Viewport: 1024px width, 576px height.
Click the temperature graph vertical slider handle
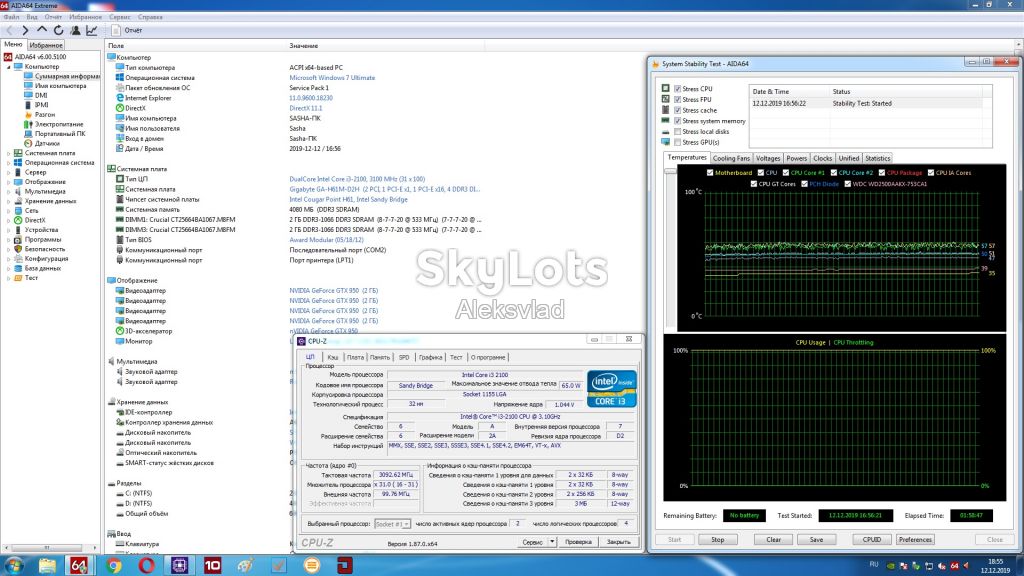(x=670, y=171)
